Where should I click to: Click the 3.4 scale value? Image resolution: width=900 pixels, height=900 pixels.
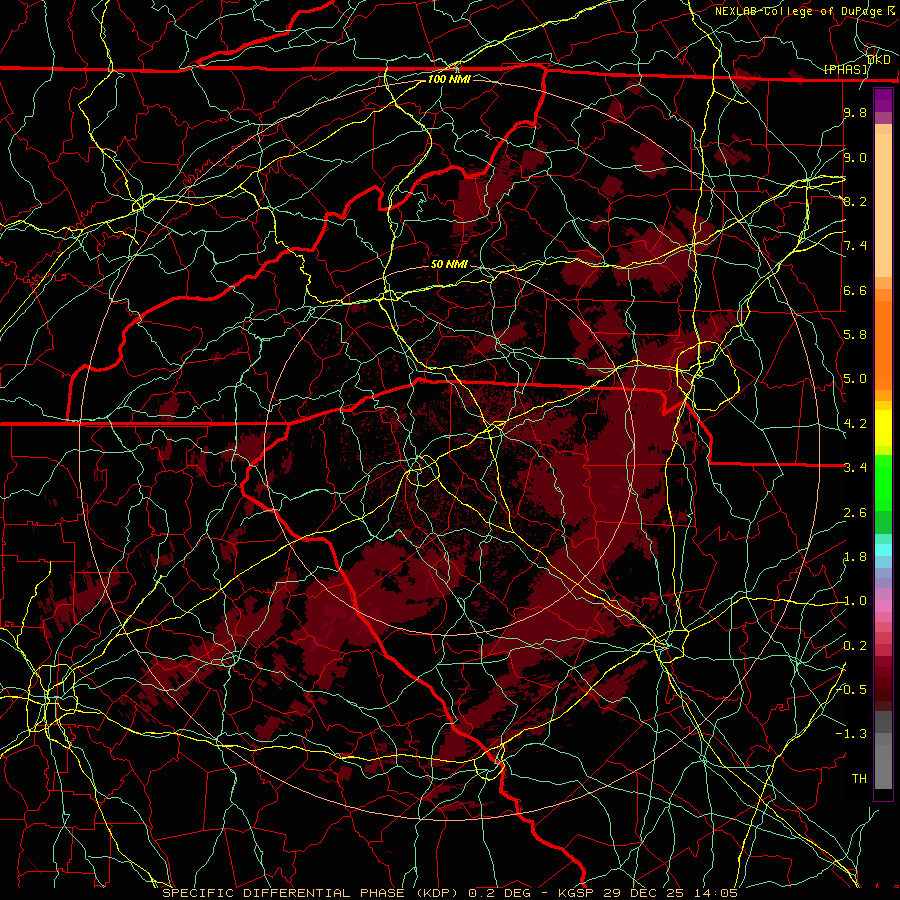coord(855,468)
